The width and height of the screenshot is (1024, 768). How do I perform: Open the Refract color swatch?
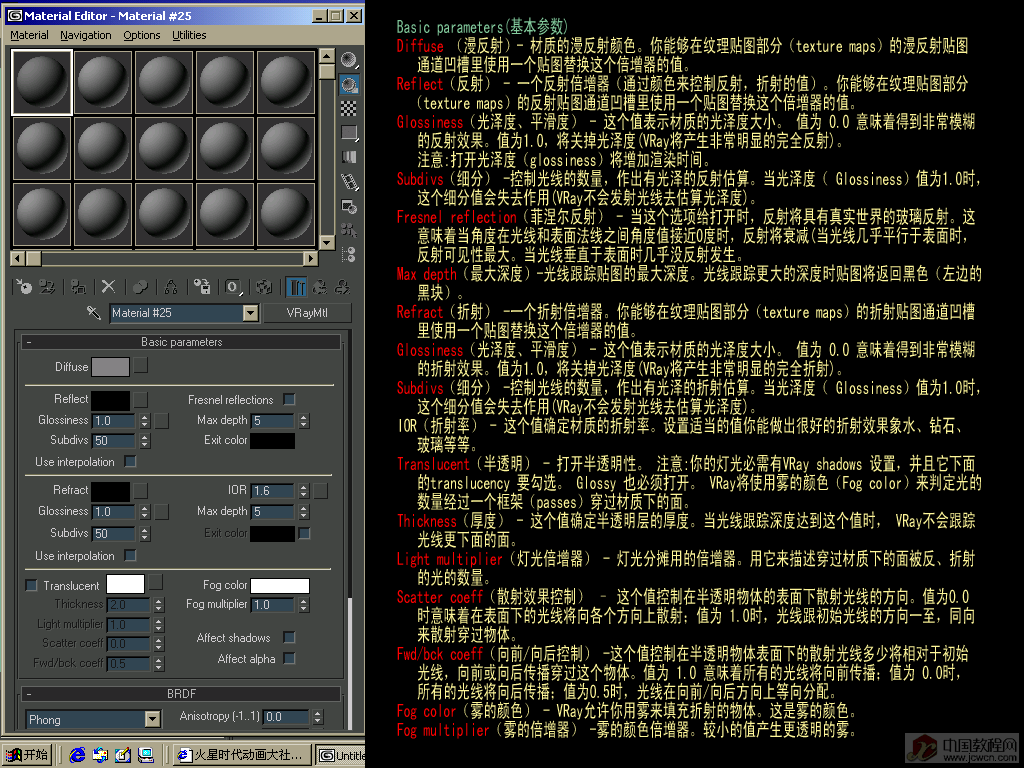point(110,490)
